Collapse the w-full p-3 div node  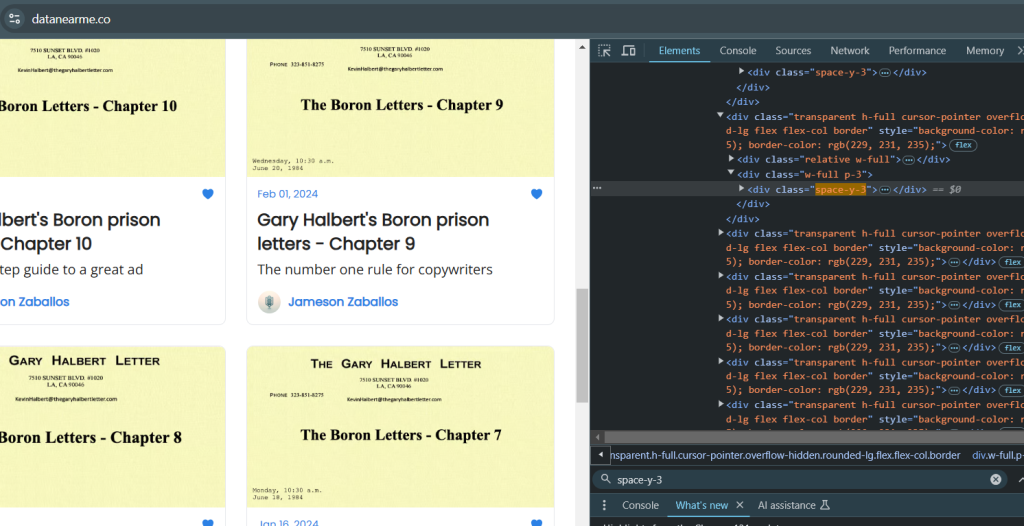click(731, 174)
